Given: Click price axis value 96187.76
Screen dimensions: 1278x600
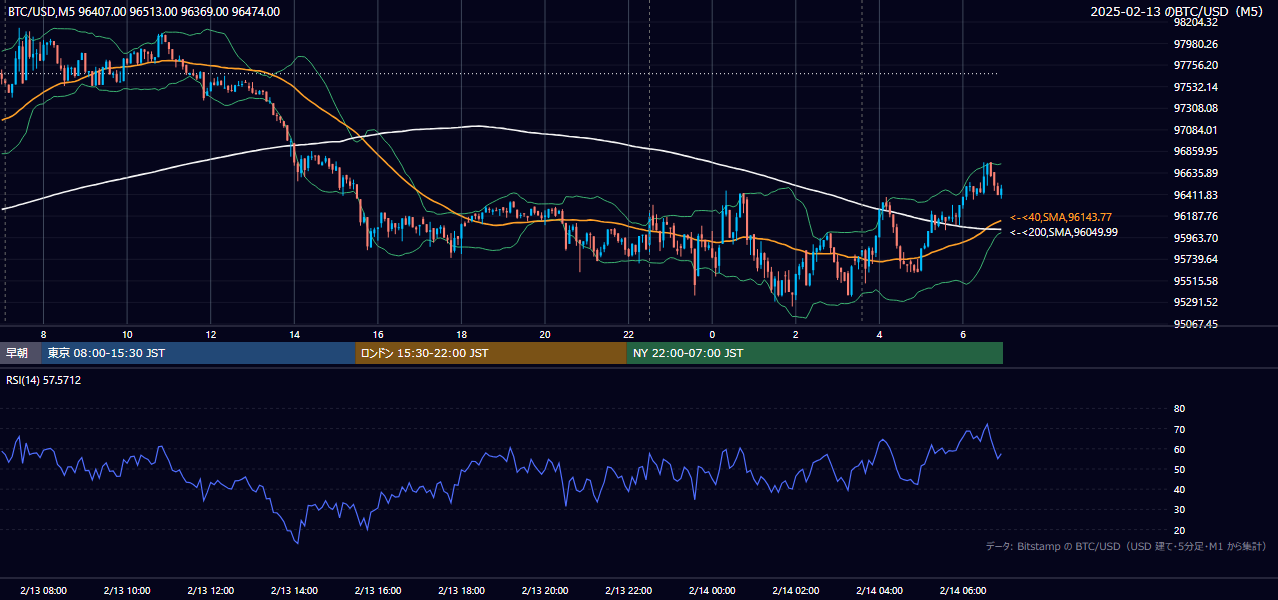Looking at the screenshot, I should point(1196,216).
